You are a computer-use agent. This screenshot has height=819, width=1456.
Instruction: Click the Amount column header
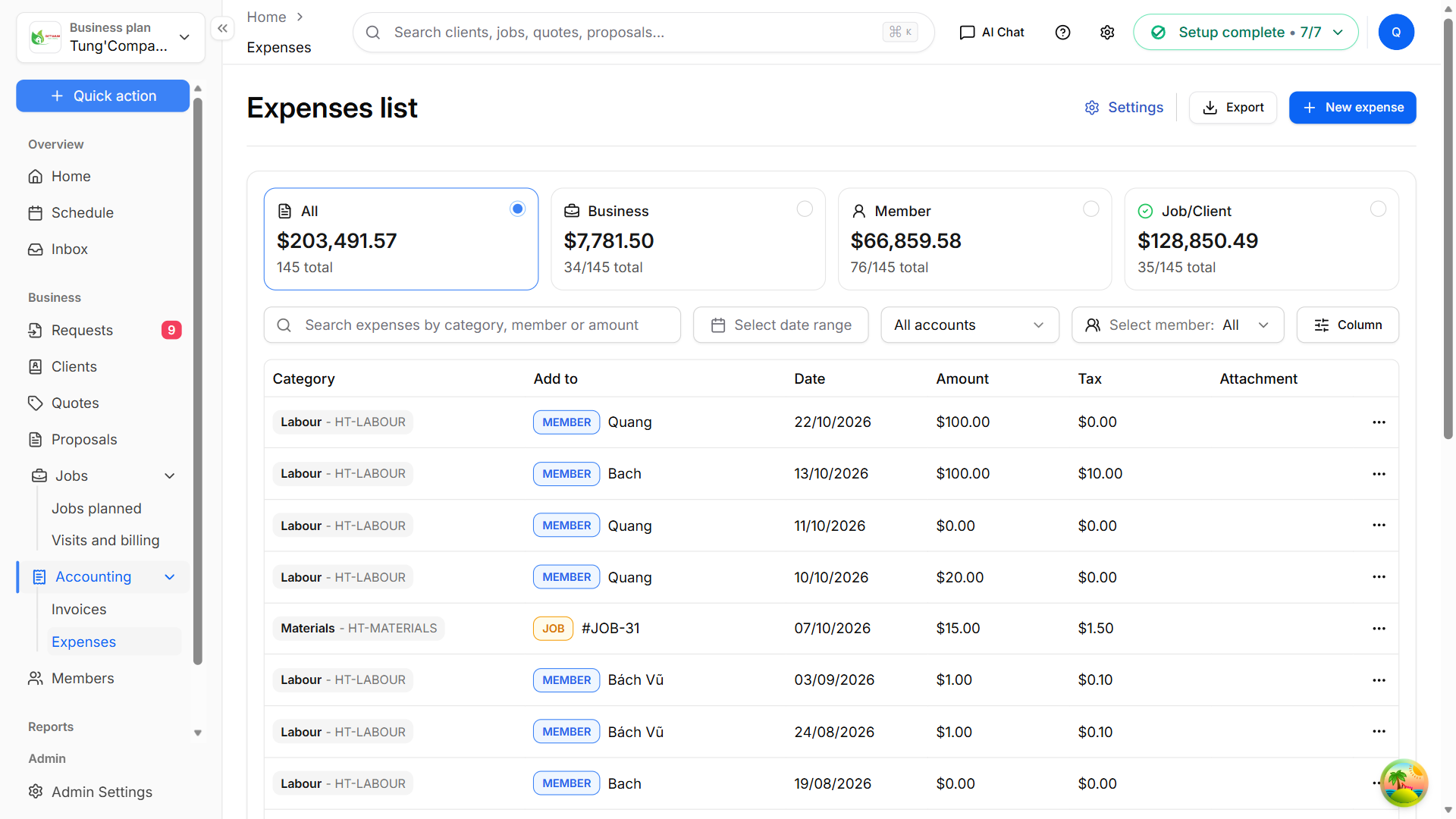click(x=962, y=379)
